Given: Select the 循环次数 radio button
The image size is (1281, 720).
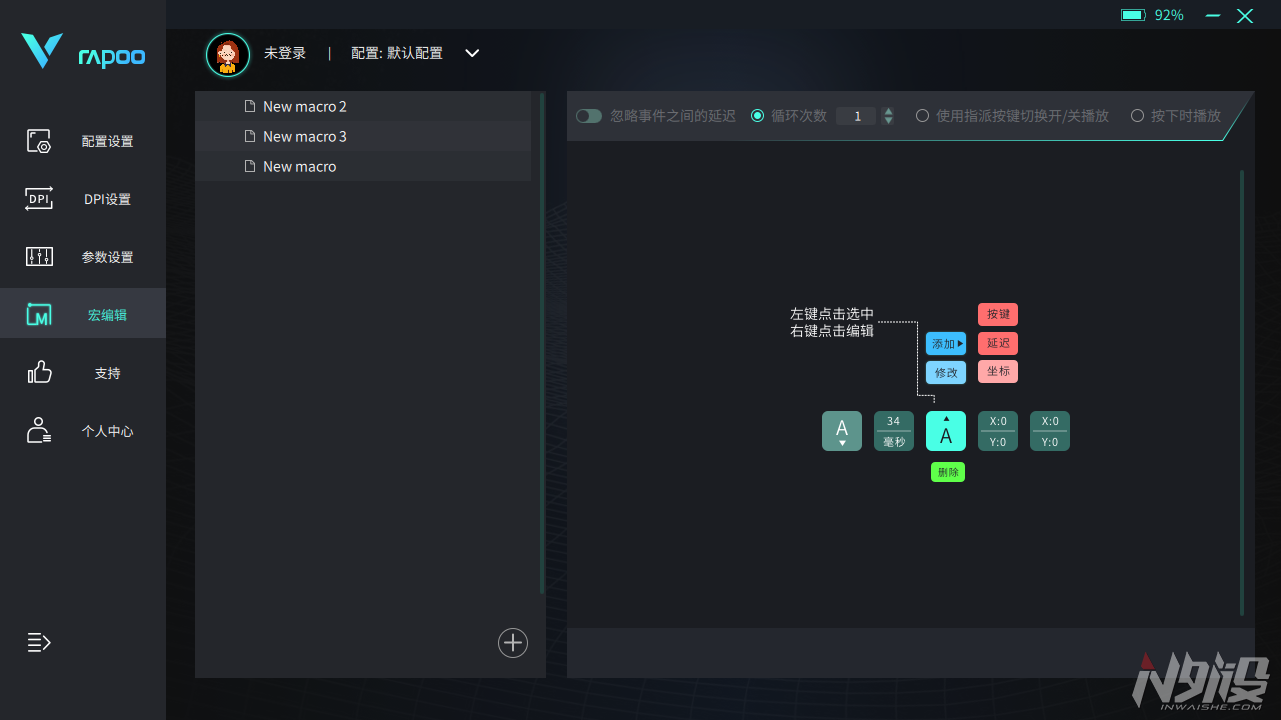Looking at the screenshot, I should (757, 116).
